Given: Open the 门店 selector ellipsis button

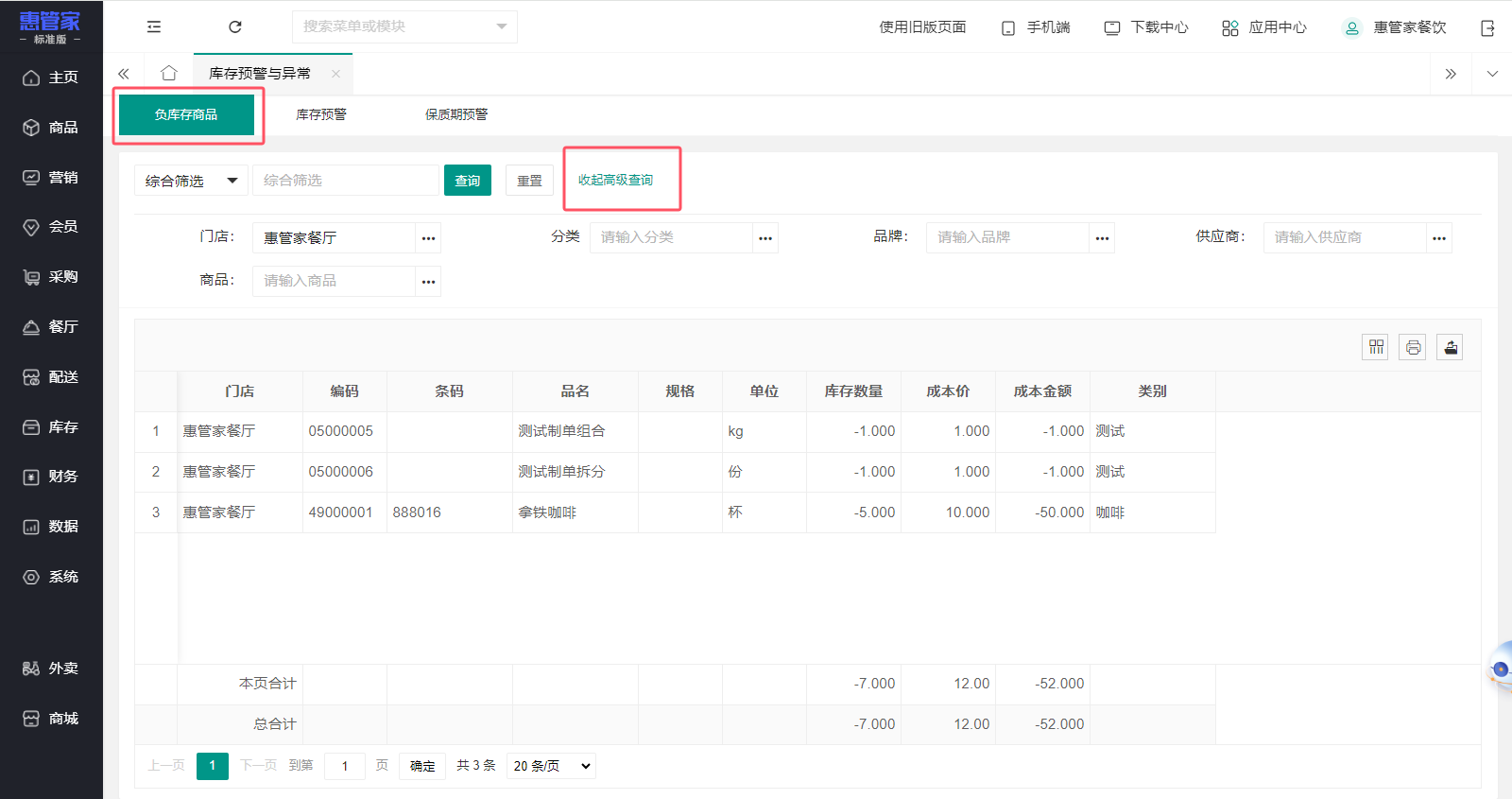Looking at the screenshot, I should pos(428,238).
